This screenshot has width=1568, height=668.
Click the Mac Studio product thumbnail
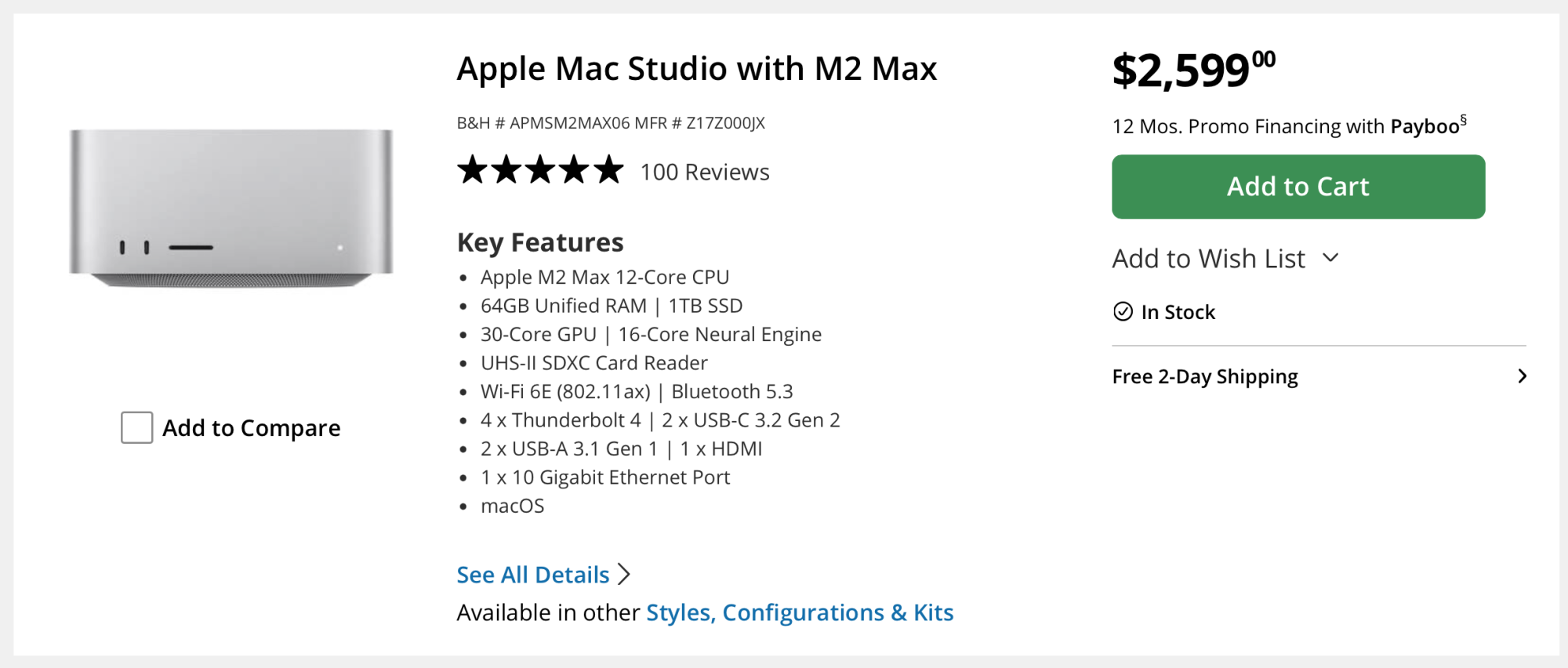(231, 208)
